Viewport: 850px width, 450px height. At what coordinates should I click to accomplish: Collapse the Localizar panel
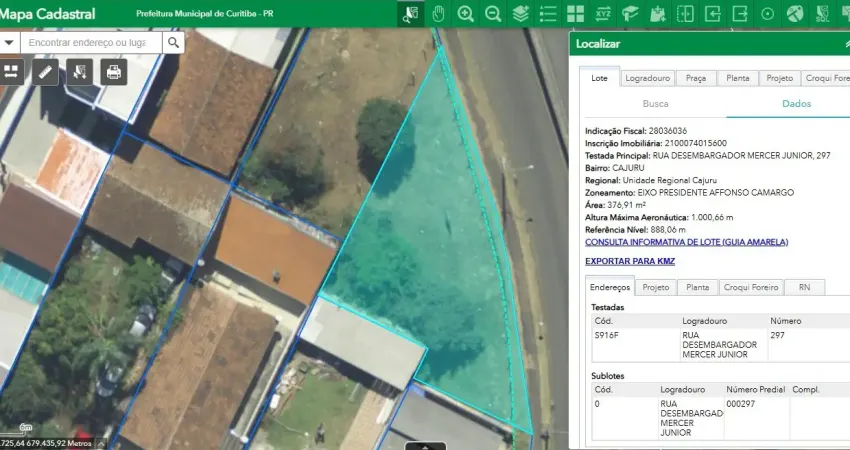(x=846, y=44)
